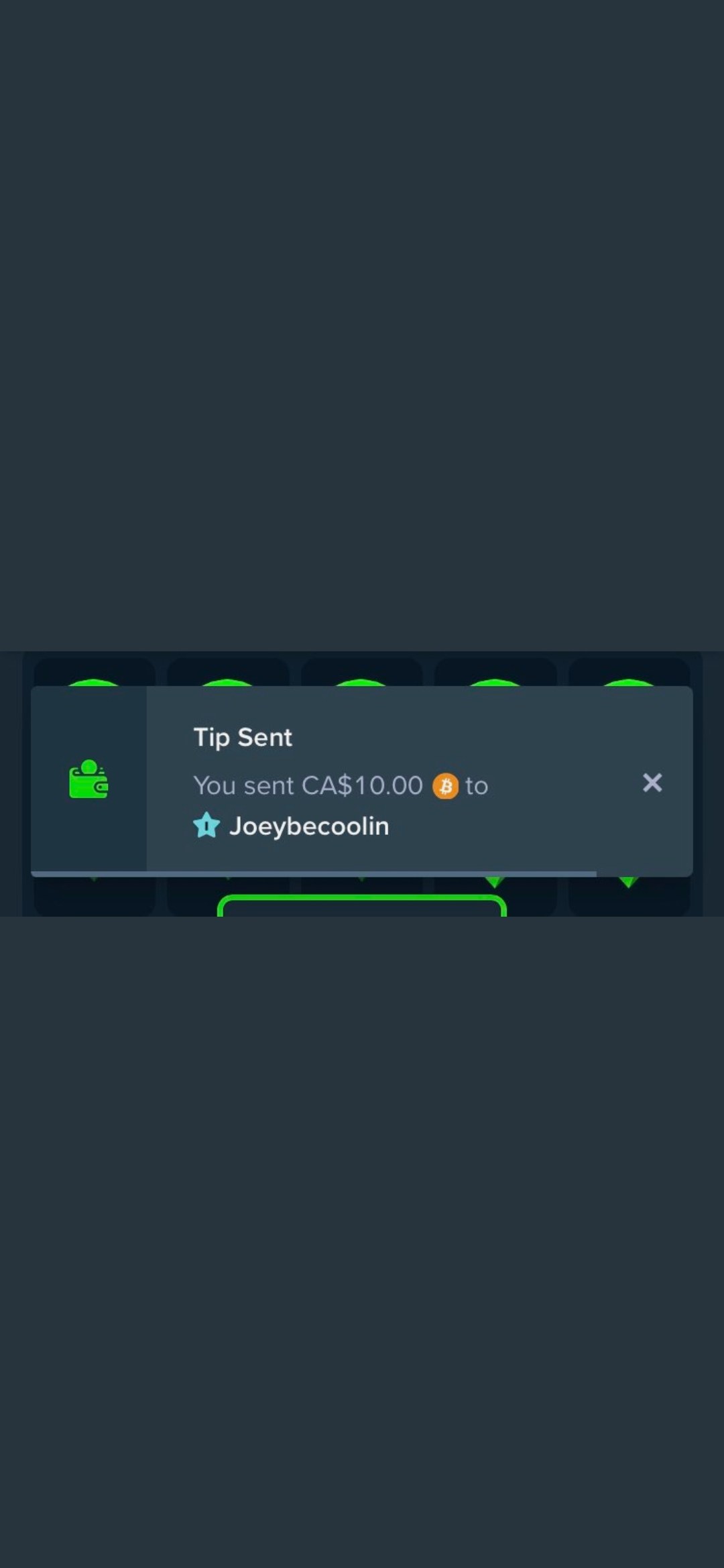Image resolution: width=724 pixels, height=1568 pixels.
Task: Click the CA$10.00 amount text
Action: [x=362, y=785]
